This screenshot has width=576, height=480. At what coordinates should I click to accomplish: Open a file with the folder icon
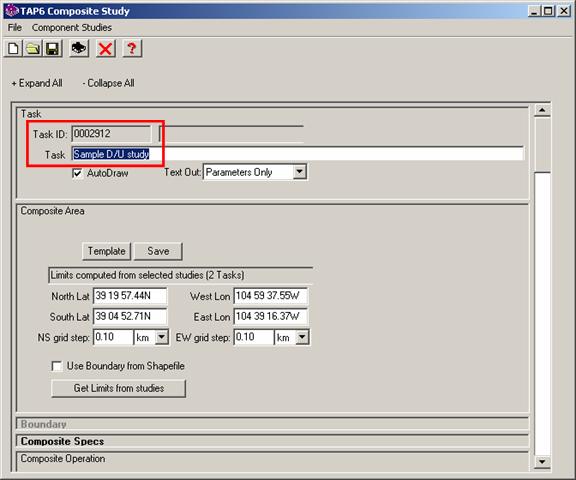(x=33, y=48)
